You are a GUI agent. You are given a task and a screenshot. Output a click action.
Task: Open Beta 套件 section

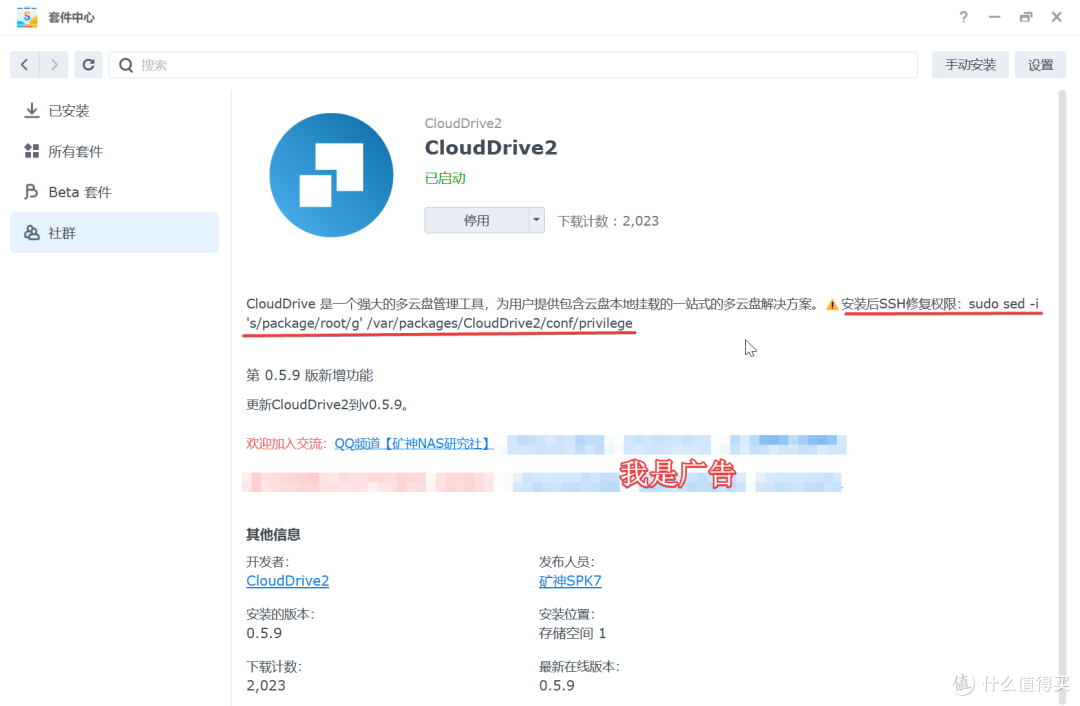(114, 192)
